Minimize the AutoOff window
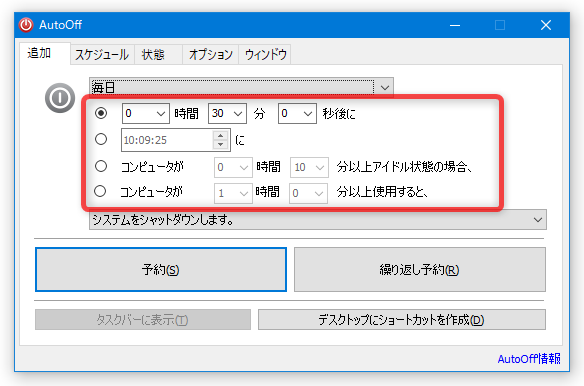The width and height of the screenshot is (584, 386). coord(455,25)
